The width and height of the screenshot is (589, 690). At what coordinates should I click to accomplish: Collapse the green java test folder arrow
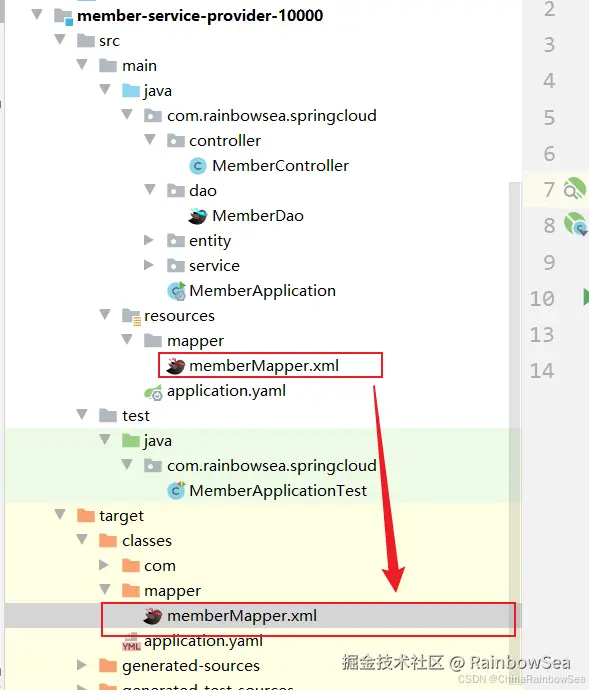click(x=105, y=439)
